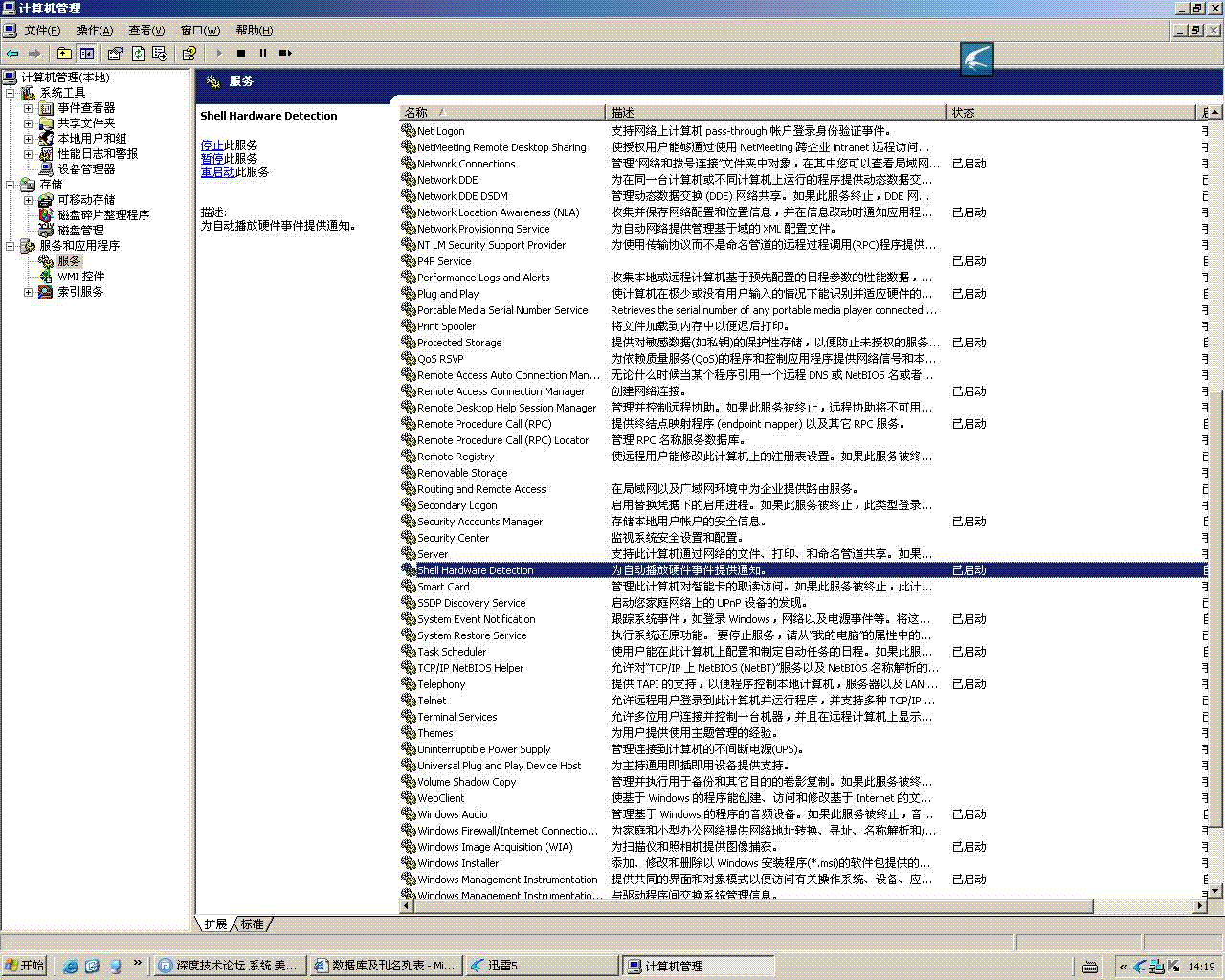Expand the 事件查看器 node
Screen dimensions: 1225x980
tap(29, 108)
